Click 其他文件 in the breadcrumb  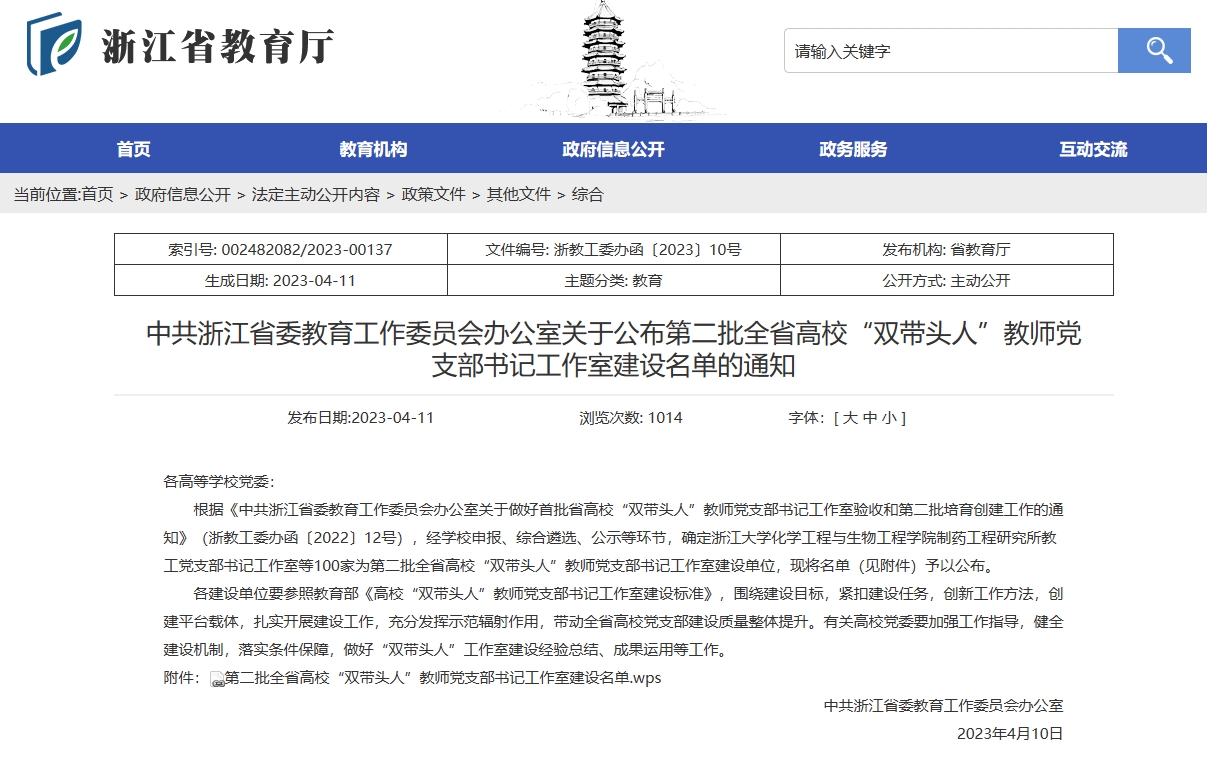coord(518,195)
